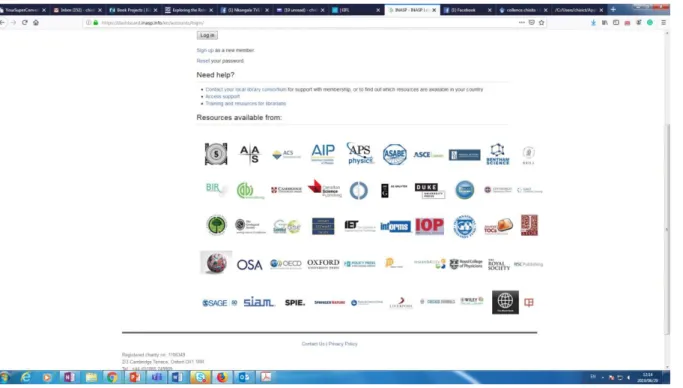The height and width of the screenshot is (388, 683).
Task: Click the Oxford University Press logo
Action: (x=323, y=264)
